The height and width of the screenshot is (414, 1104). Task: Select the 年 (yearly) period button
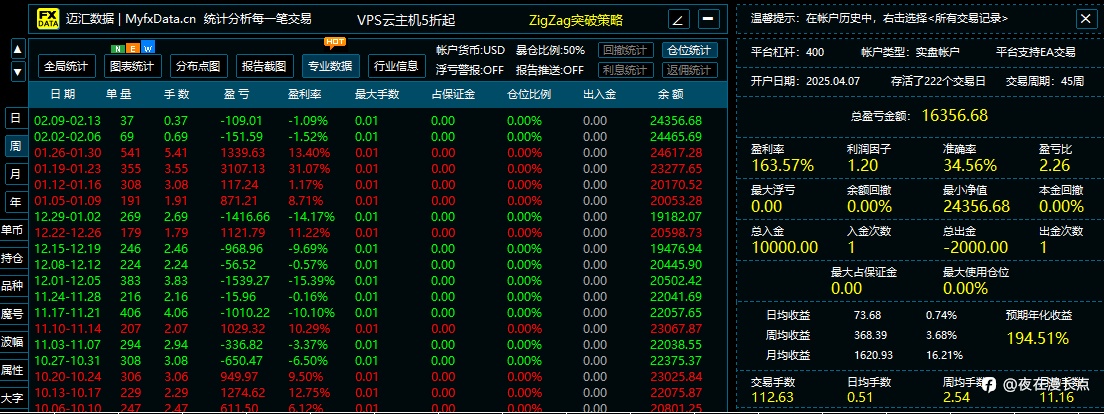coord(15,201)
